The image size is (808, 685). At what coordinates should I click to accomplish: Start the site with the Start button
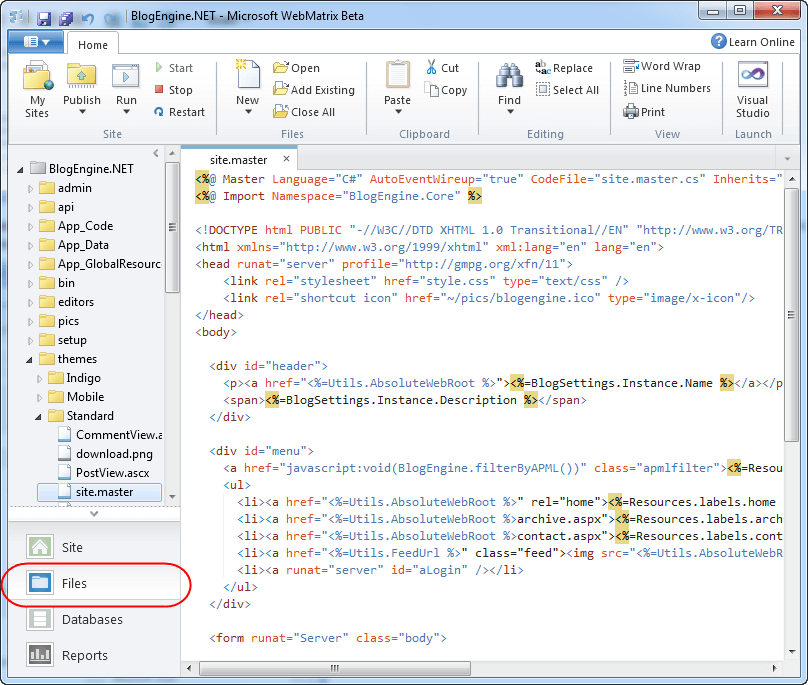tap(174, 68)
